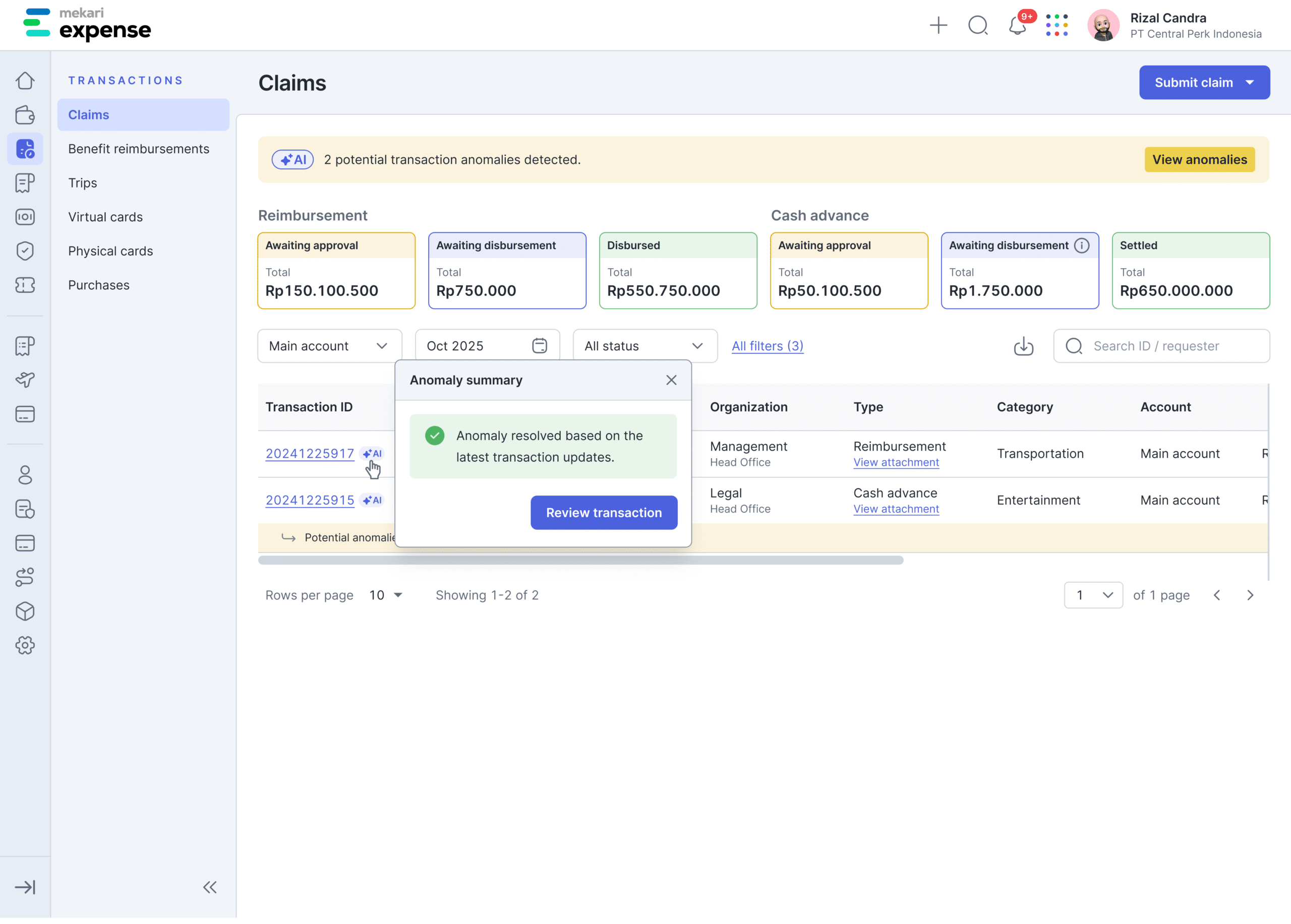This screenshot has height=924, width=1291.
Task: Expand the Main account dropdown
Action: [x=329, y=346]
